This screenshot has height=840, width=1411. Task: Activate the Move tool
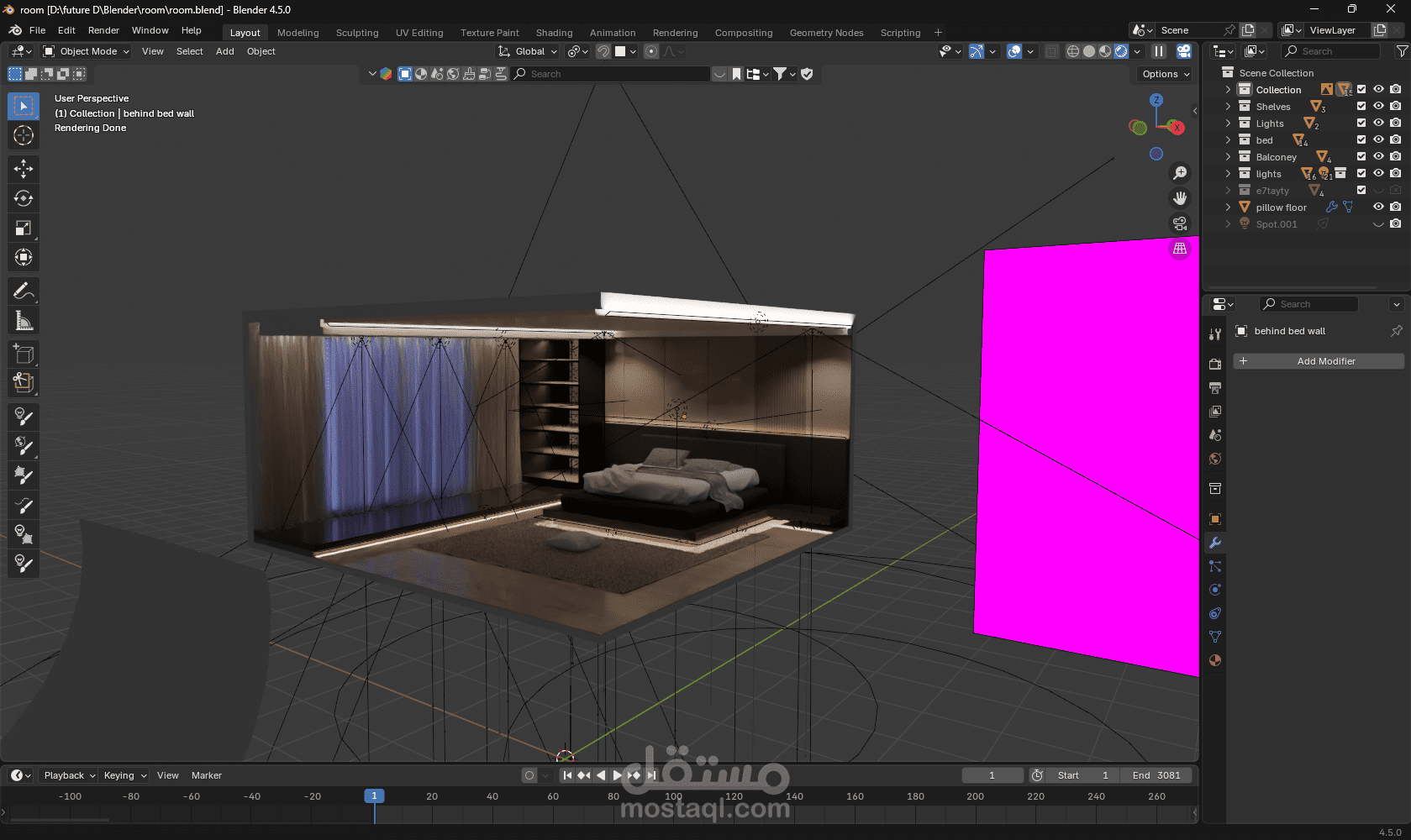pos(24,169)
